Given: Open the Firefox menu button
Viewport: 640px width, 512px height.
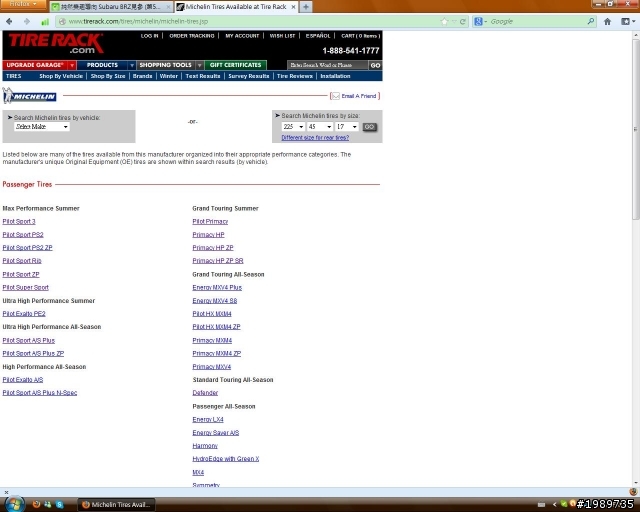Looking at the screenshot, I should pos(23,4).
